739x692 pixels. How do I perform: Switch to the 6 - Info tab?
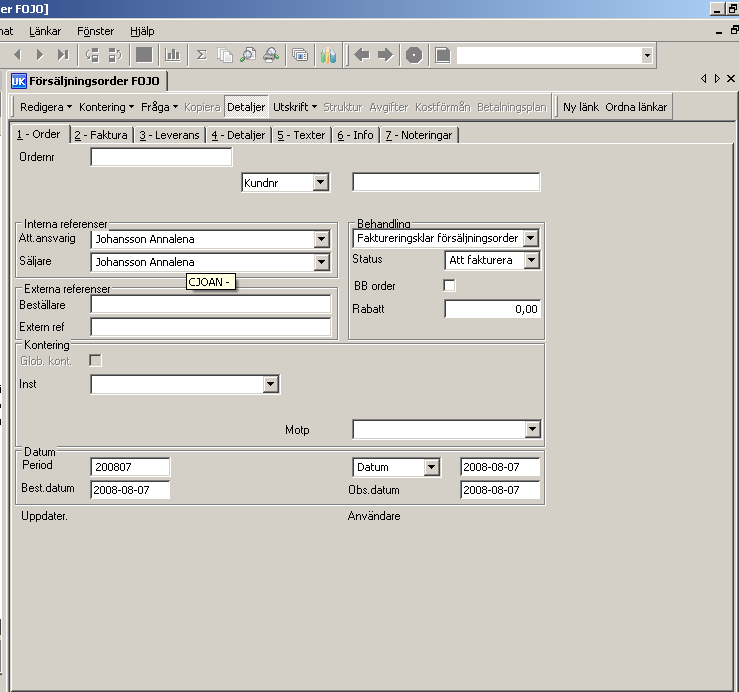(355, 135)
